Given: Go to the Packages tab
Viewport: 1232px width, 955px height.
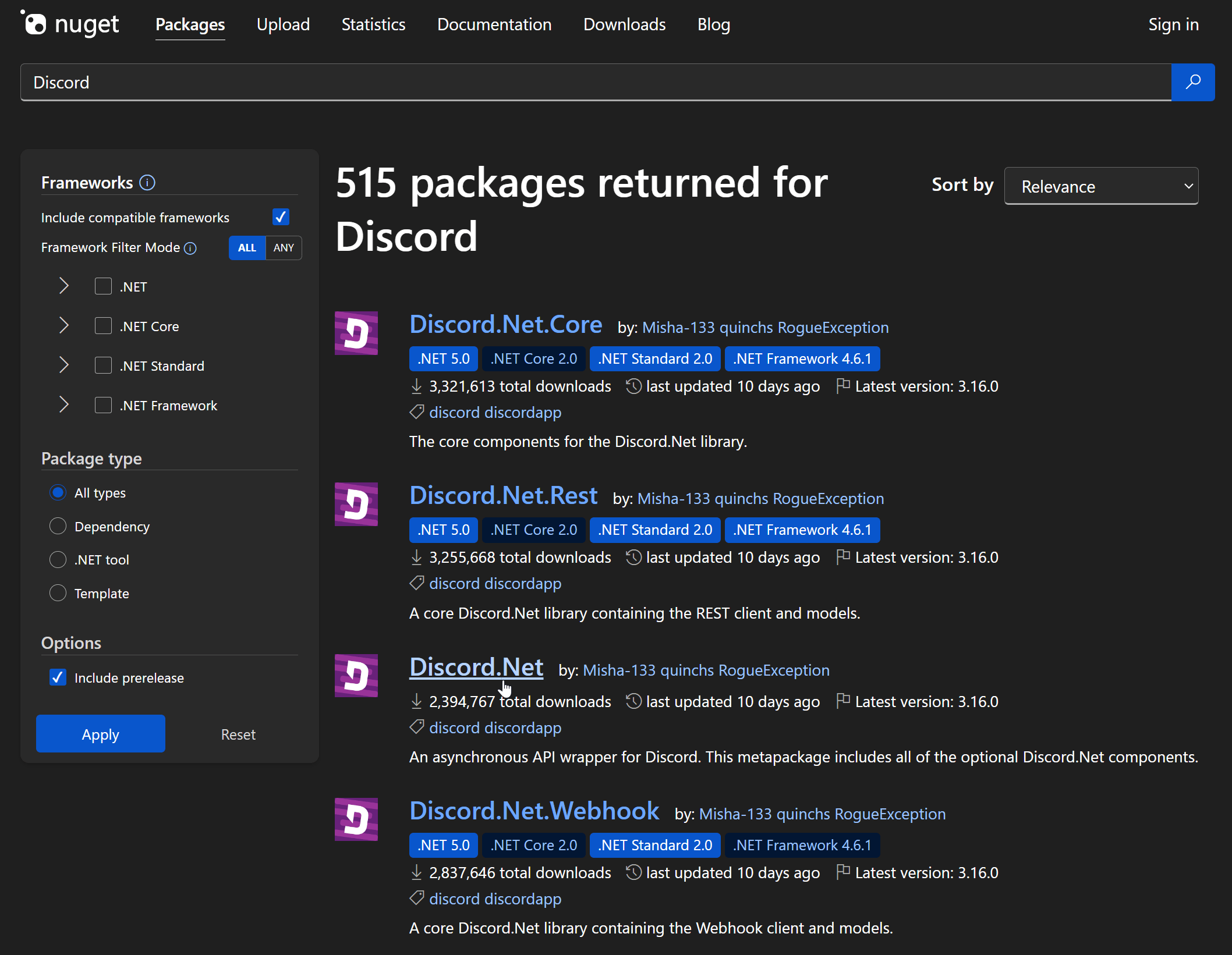Looking at the screenshot, I should (190, 24).
